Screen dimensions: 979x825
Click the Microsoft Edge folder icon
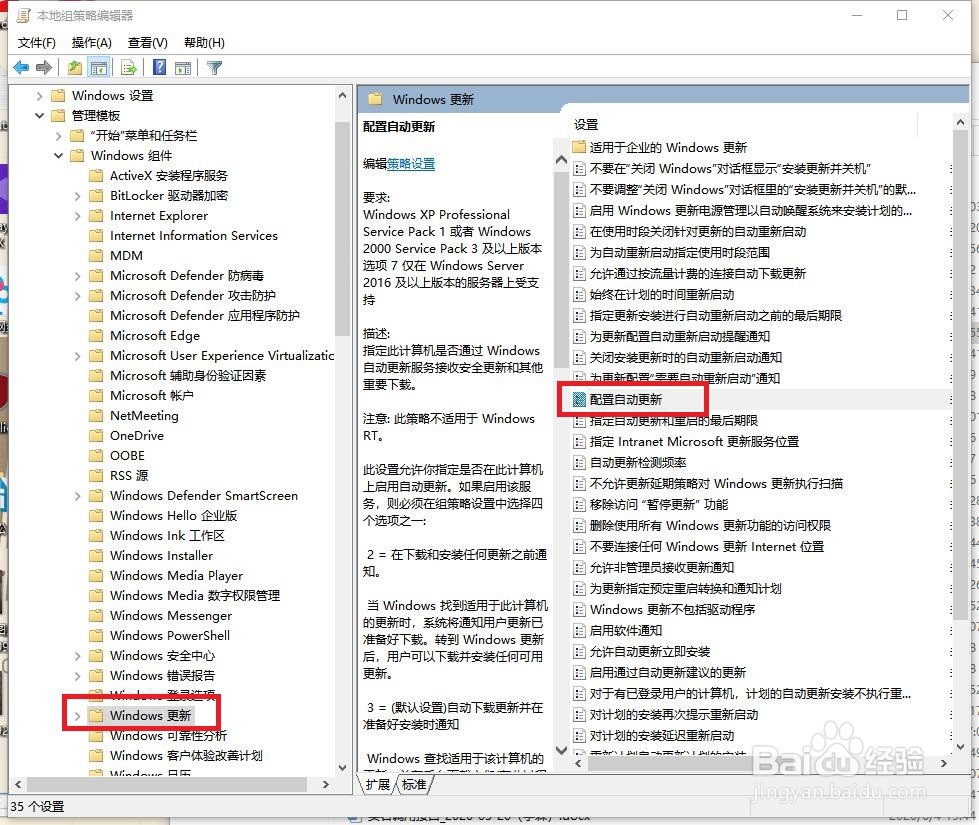point(96,335)
